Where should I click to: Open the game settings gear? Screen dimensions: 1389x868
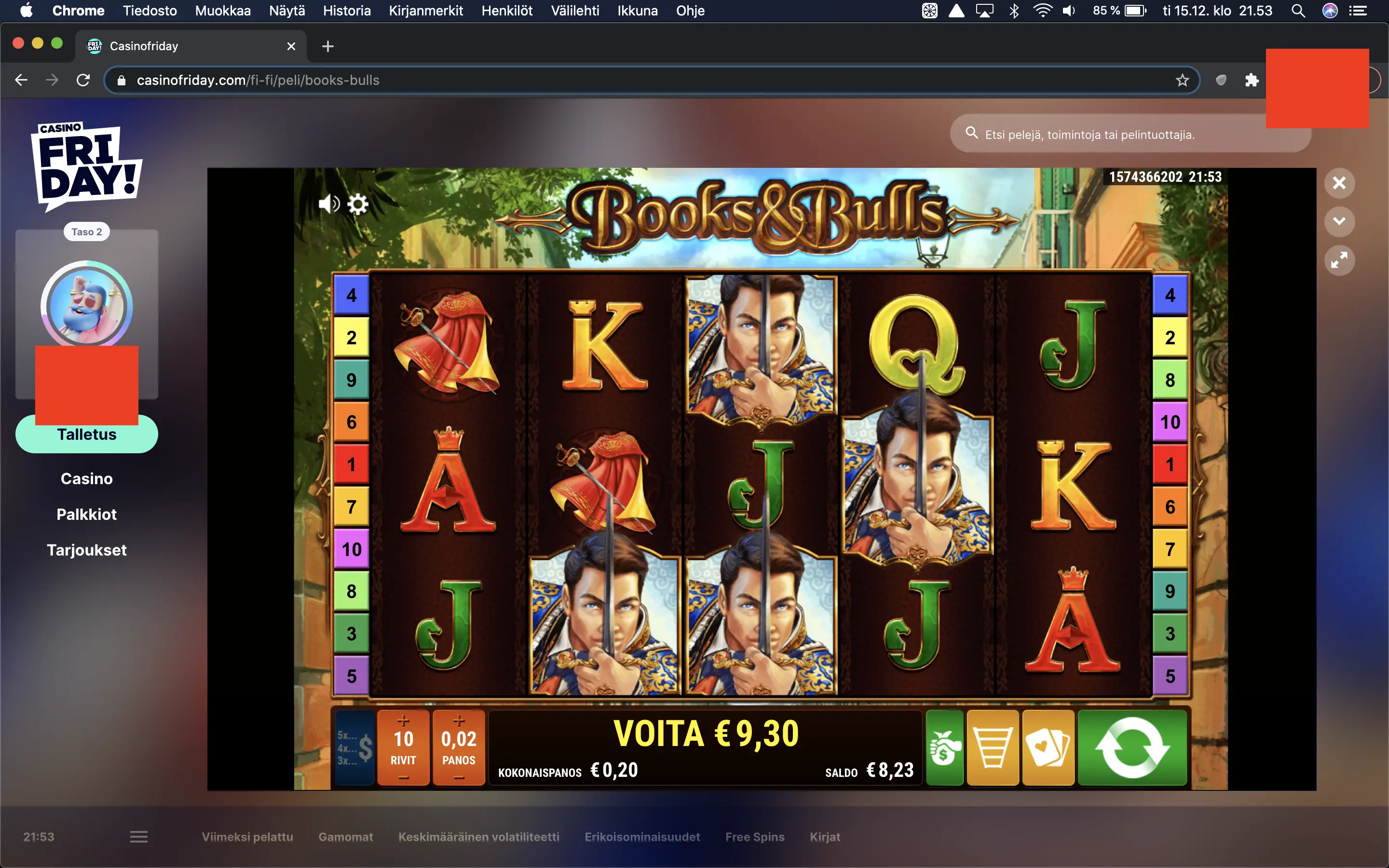(357, 204)
